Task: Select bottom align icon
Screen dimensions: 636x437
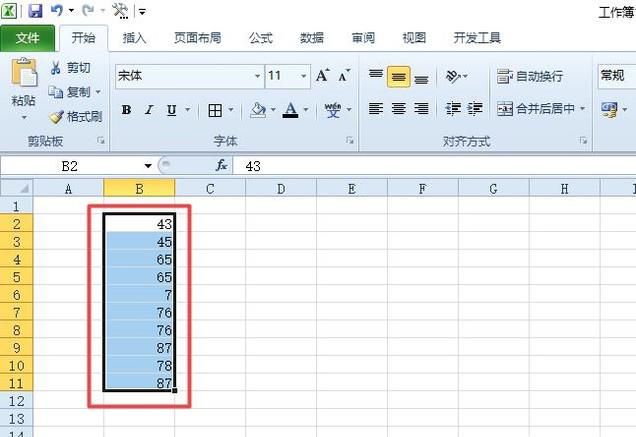Action: (x=421, y=77)
